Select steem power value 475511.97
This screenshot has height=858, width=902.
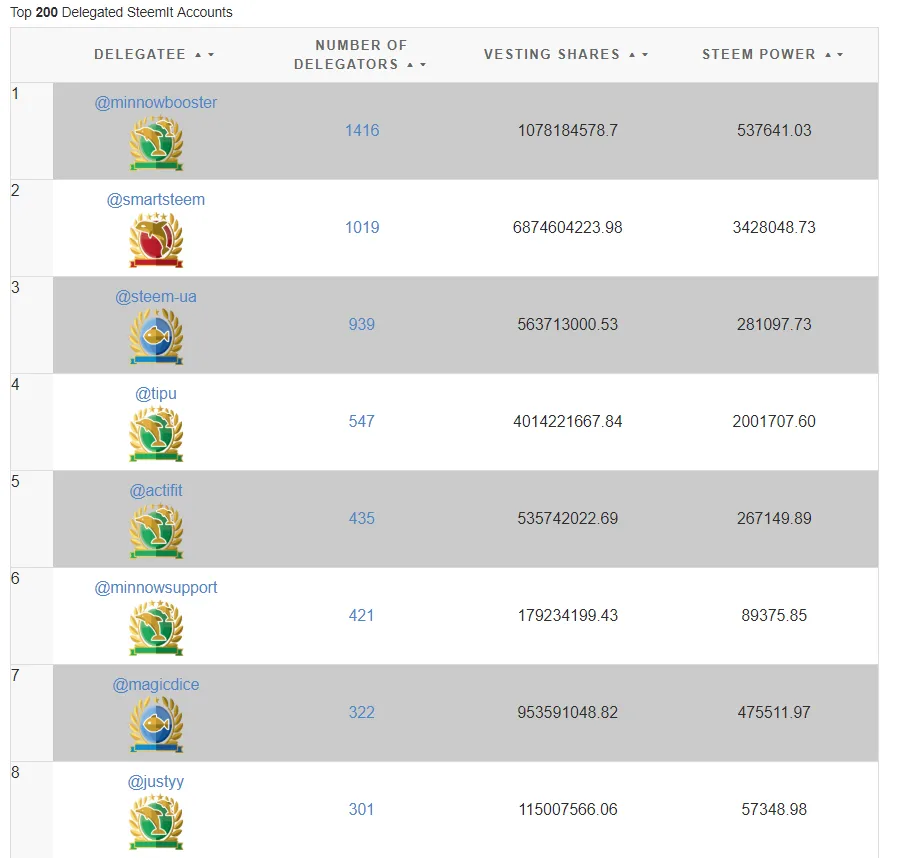[x=774, y=713]
